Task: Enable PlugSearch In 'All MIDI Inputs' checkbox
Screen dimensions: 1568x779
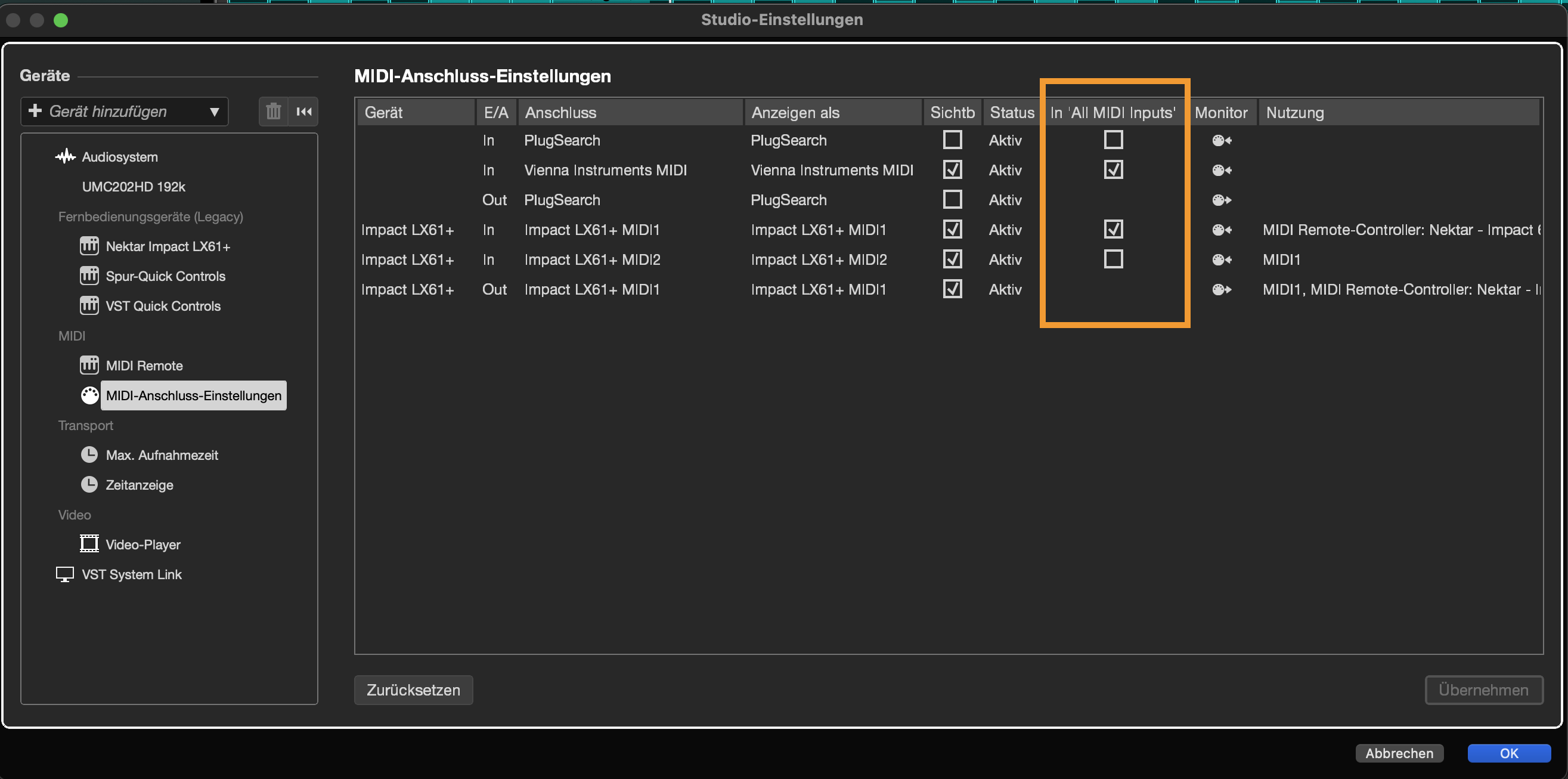Action: click(1113, 140)
